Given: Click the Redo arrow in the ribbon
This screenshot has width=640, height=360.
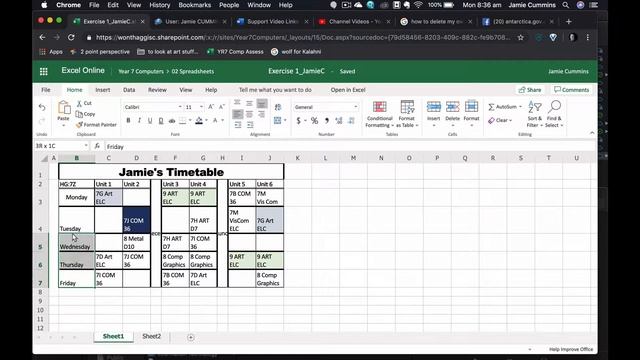Looking at the screenshot, I should point(42,121).
